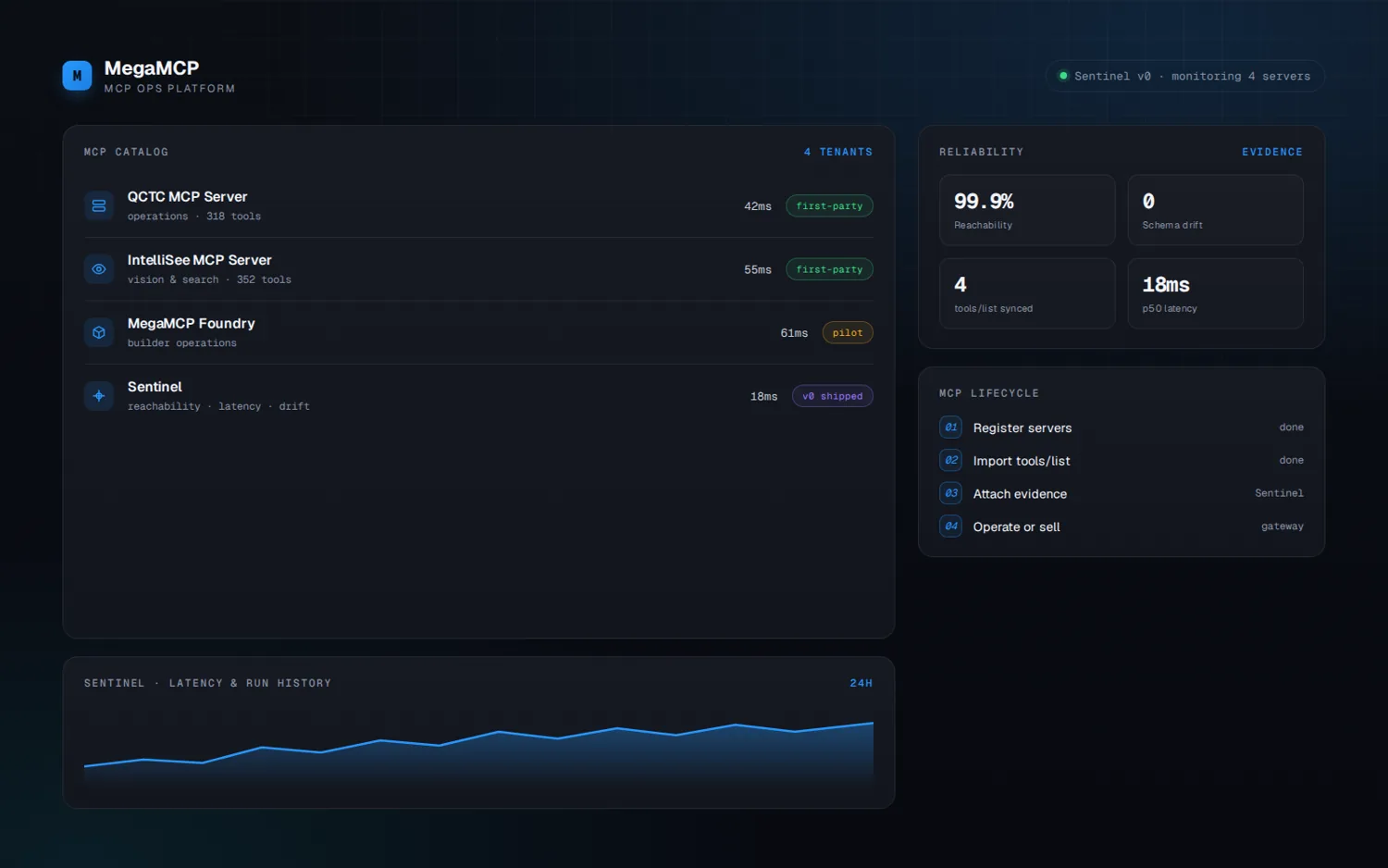Click the MCP OPS PLATFORM subtitle
The width and height of the screenshot is (1388, 868).
[169, 89]
